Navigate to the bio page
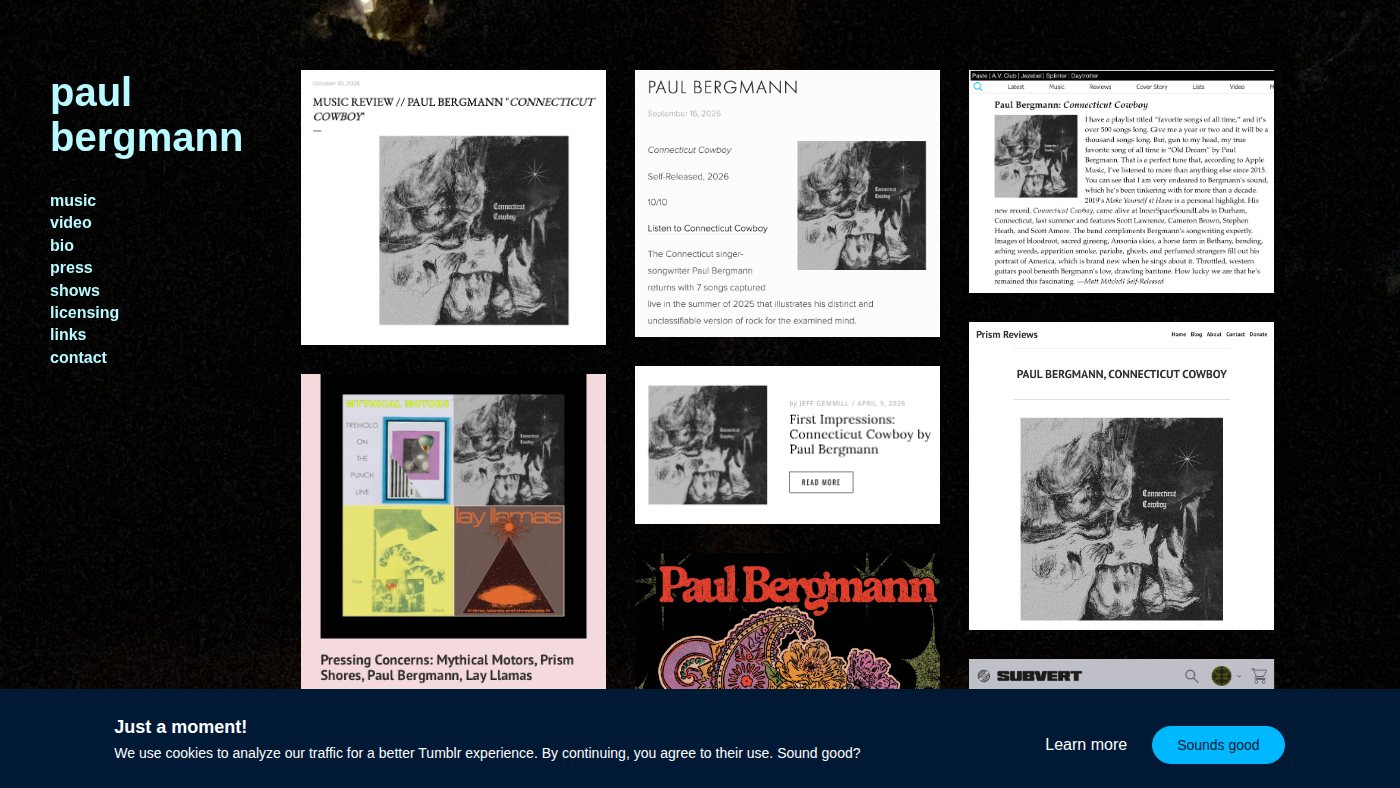 tap(62, 245)
